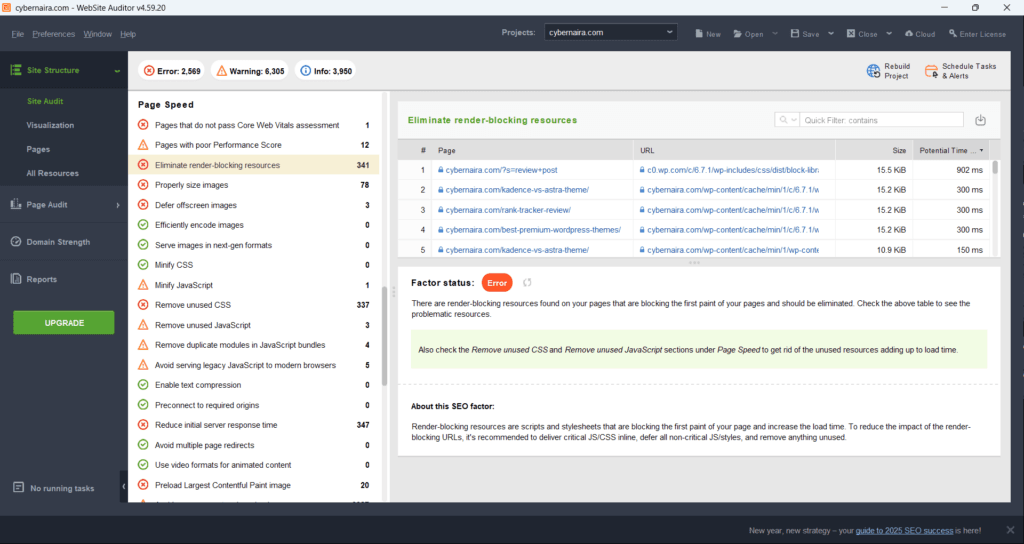
Task: Click the search magnifier in Quick Filter
Action: (x=782, y=120)
